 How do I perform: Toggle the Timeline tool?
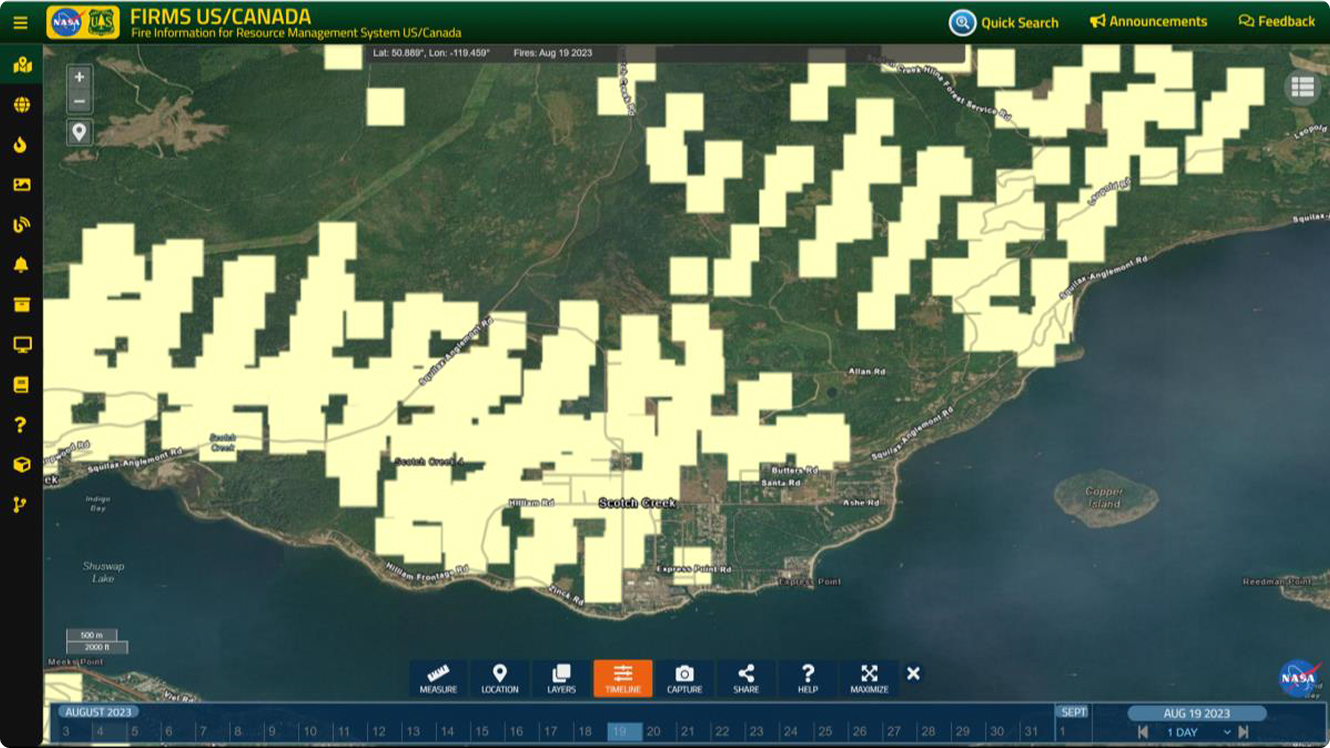(x=623, y=679)
